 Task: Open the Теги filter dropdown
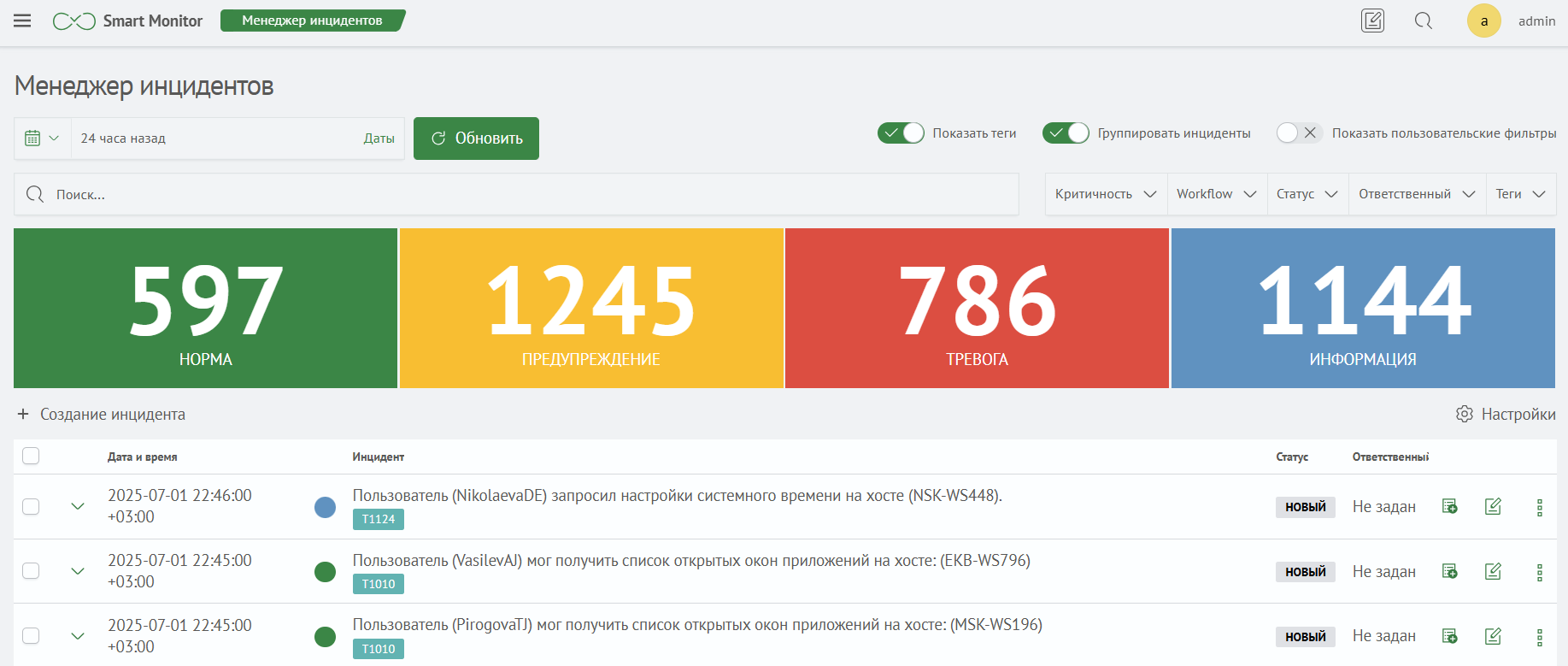point(1521,194)
